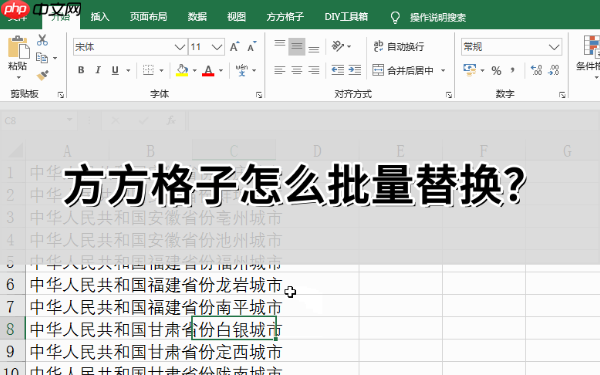Increase decimal places icon
The height and width of the screenshot is (375, 600).
[x=536, y=70]
